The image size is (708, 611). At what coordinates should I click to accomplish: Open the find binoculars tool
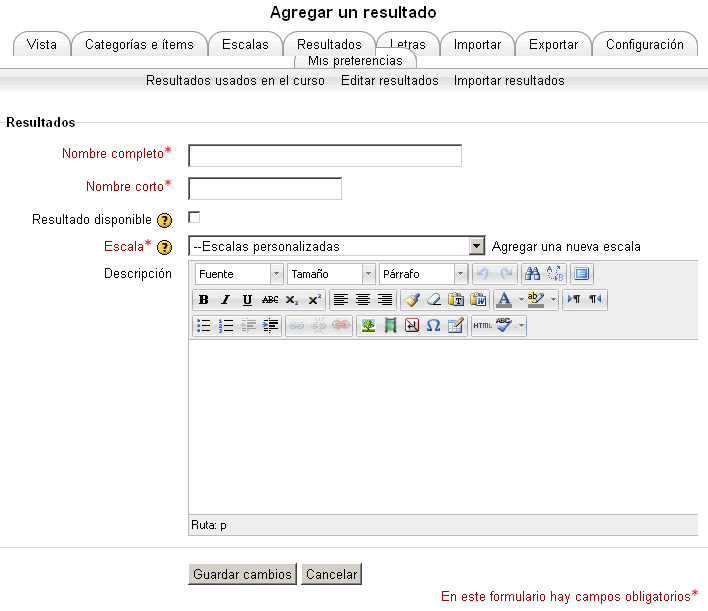point(533,274)
